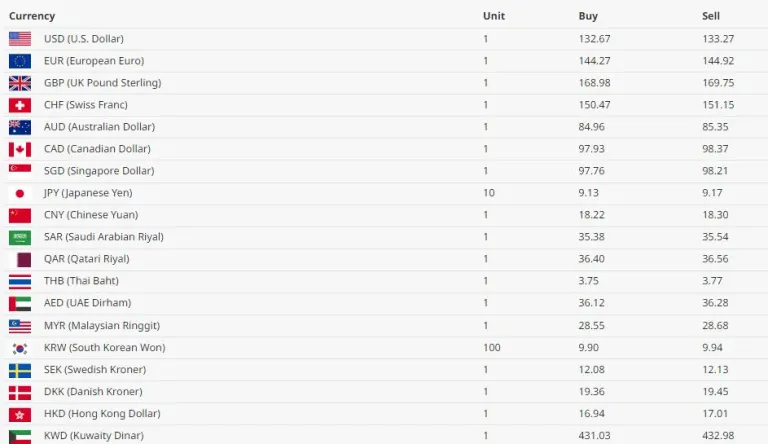
Task: Select the GBP sell rate 169.75
Action: 718,83
